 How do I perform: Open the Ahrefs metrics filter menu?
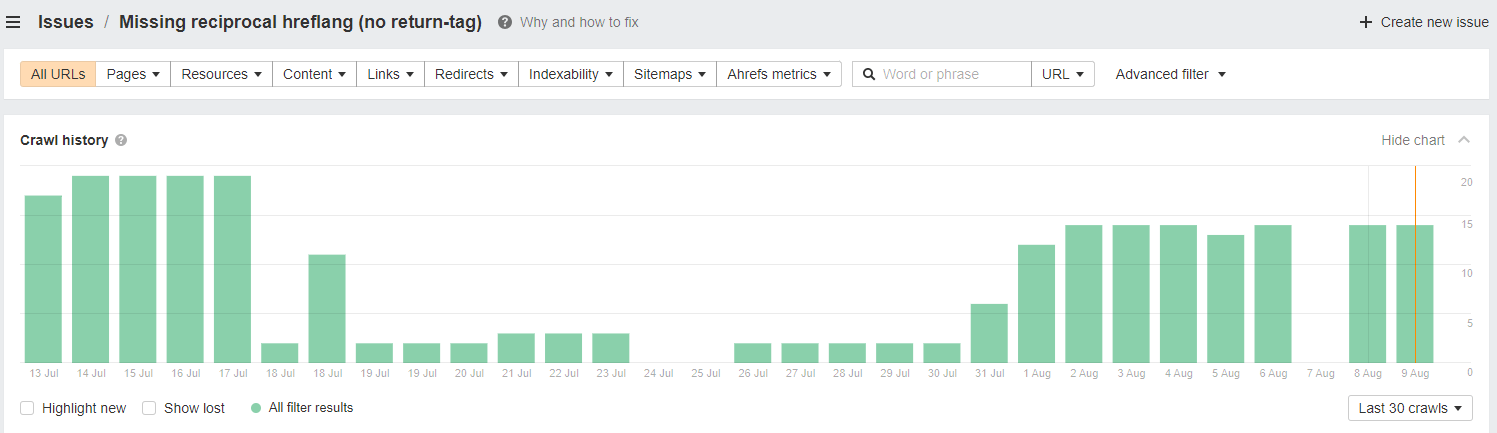(778, 74)
